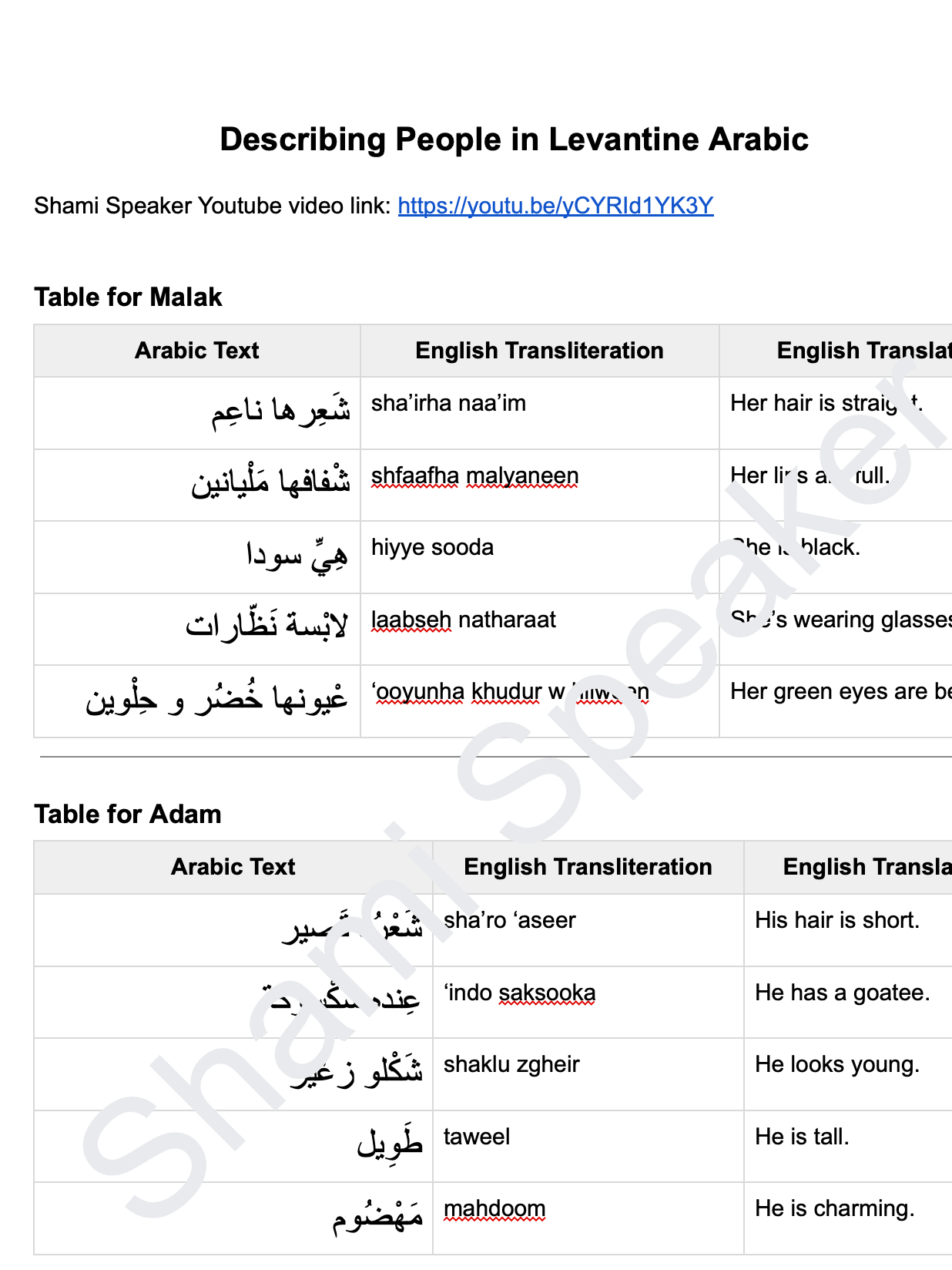The width and height of the screenshot is (952, 1270).
Task: Click the underlined word 'saksooka'
Action: pos(547,993)
